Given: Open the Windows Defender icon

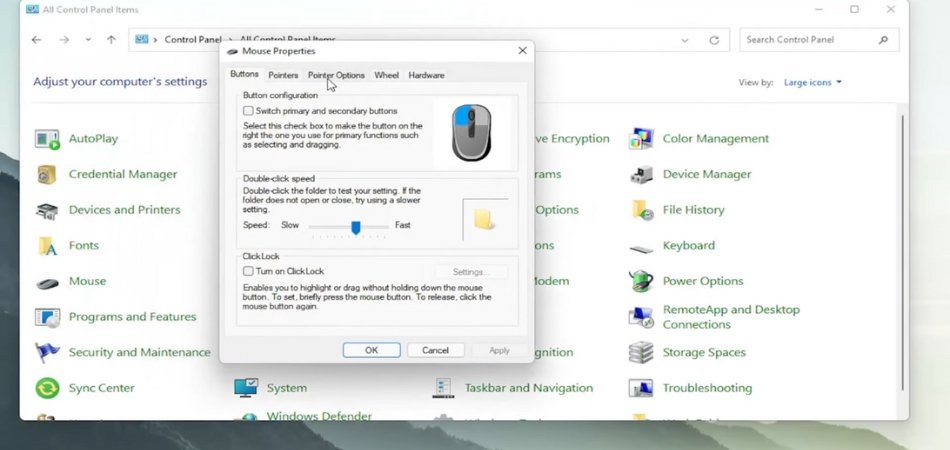Looking at the screenshot, I should click(x=248, y=417).
